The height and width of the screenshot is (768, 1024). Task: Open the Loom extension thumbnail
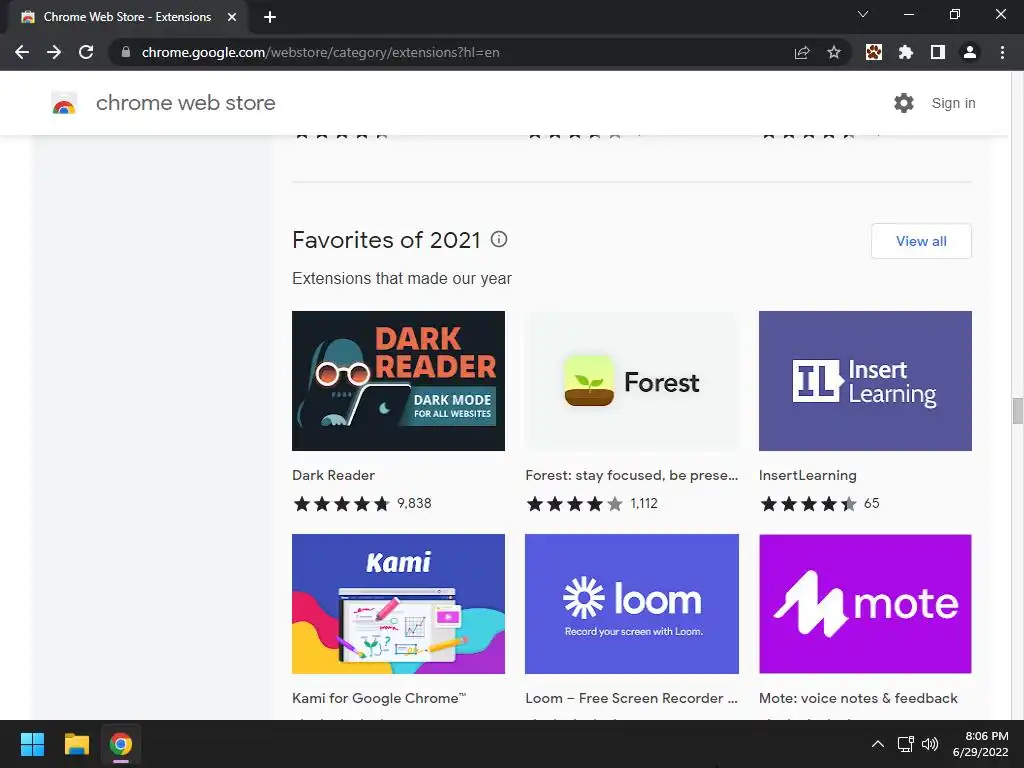click(x=632, y=604)
